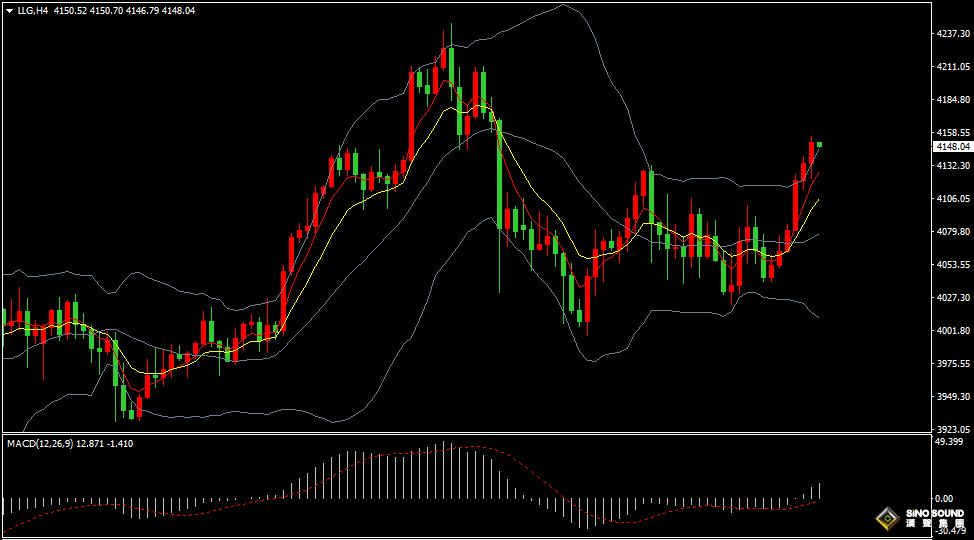Click the 4150.52 open price in header
The image size is (974, 540).
tap(72, 10)
